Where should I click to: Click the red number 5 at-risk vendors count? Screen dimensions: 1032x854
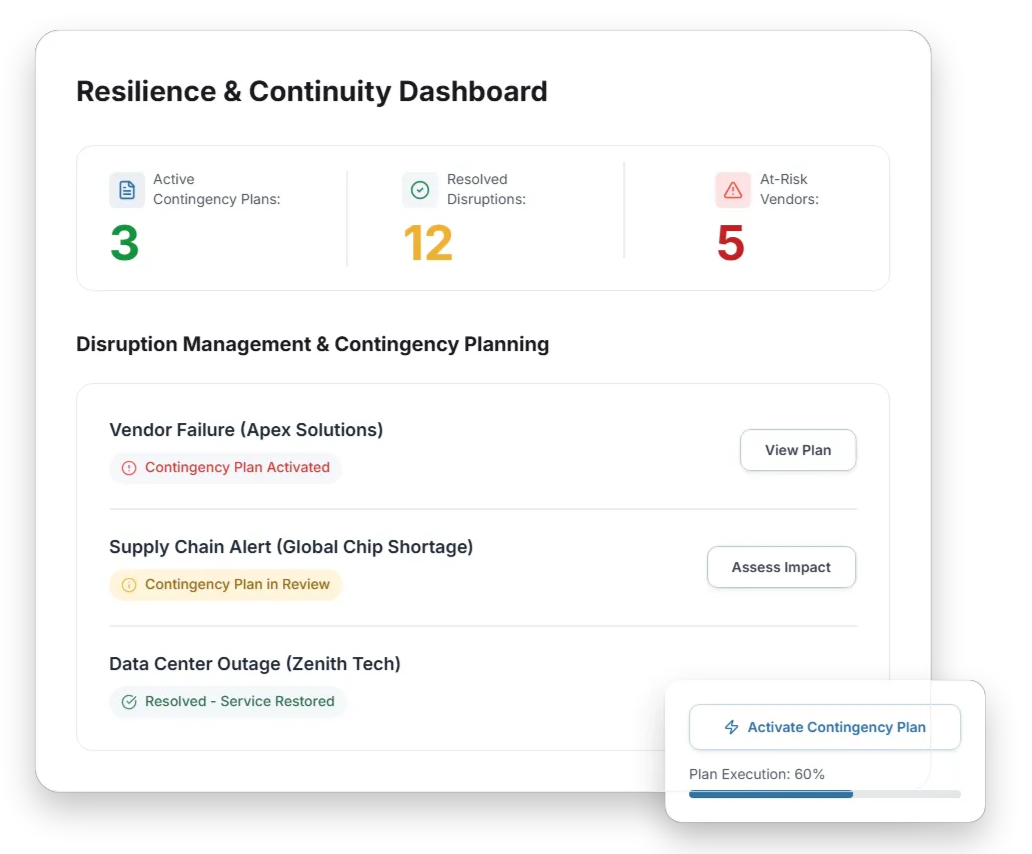[731, 243]
